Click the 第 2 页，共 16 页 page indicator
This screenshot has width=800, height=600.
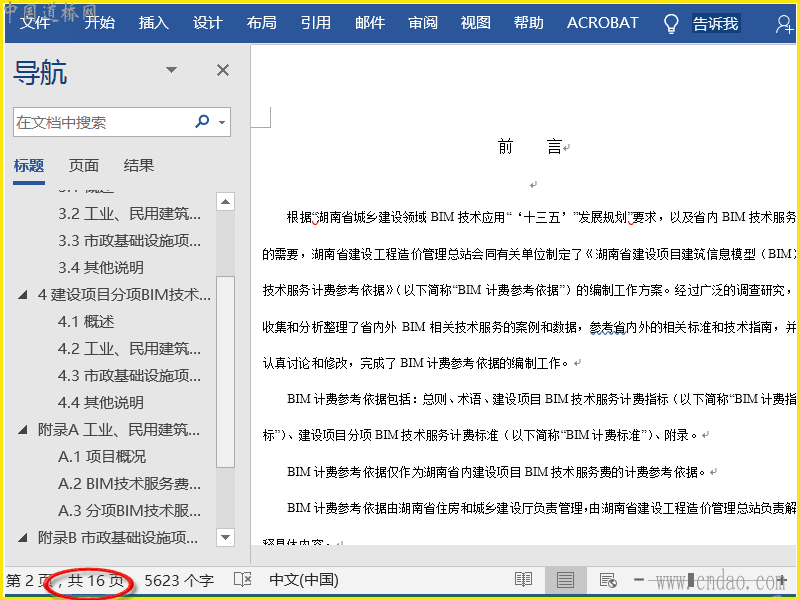(x=65, y=581)
